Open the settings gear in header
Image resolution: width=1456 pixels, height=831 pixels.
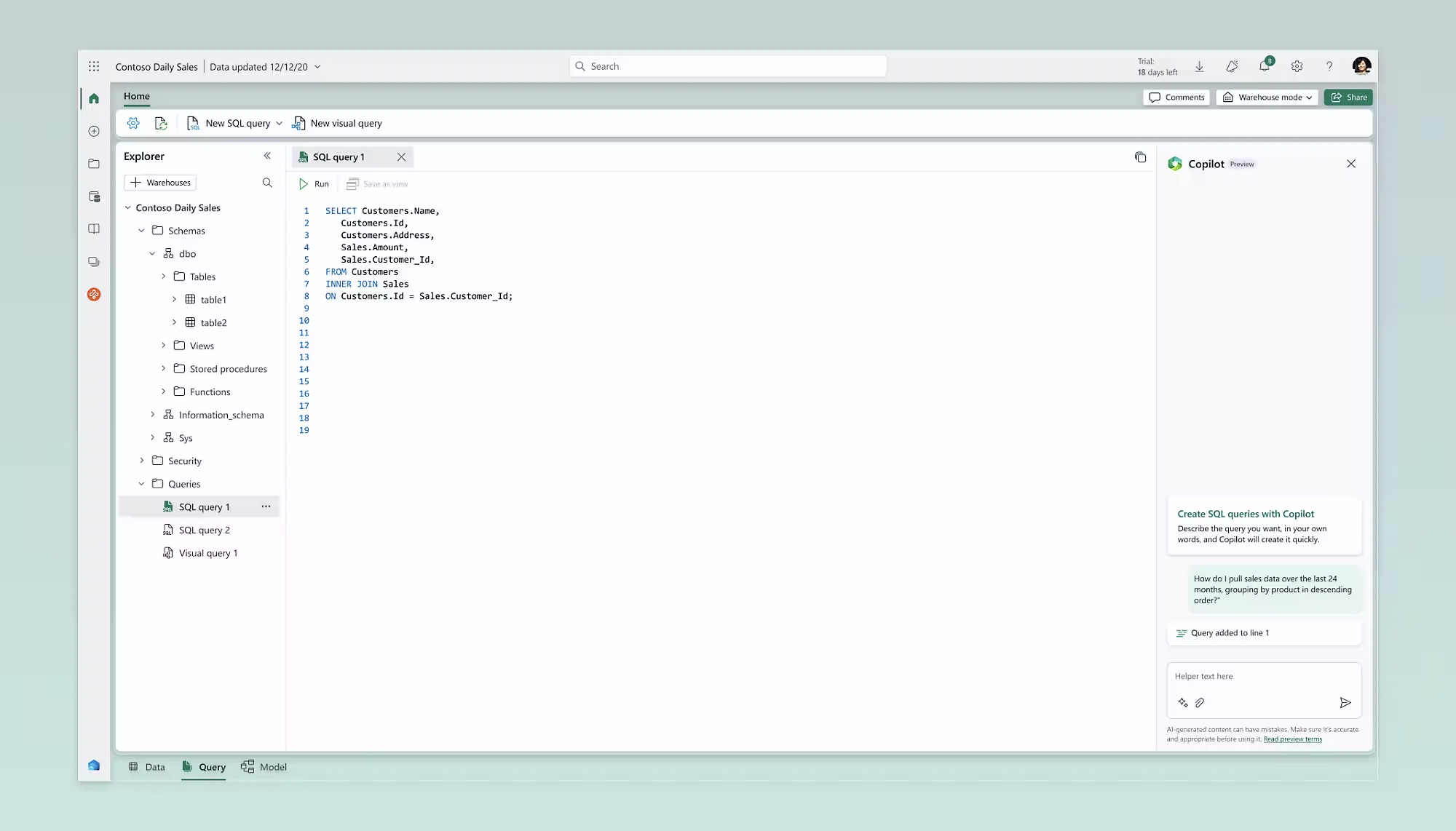tap(1297, 66)
